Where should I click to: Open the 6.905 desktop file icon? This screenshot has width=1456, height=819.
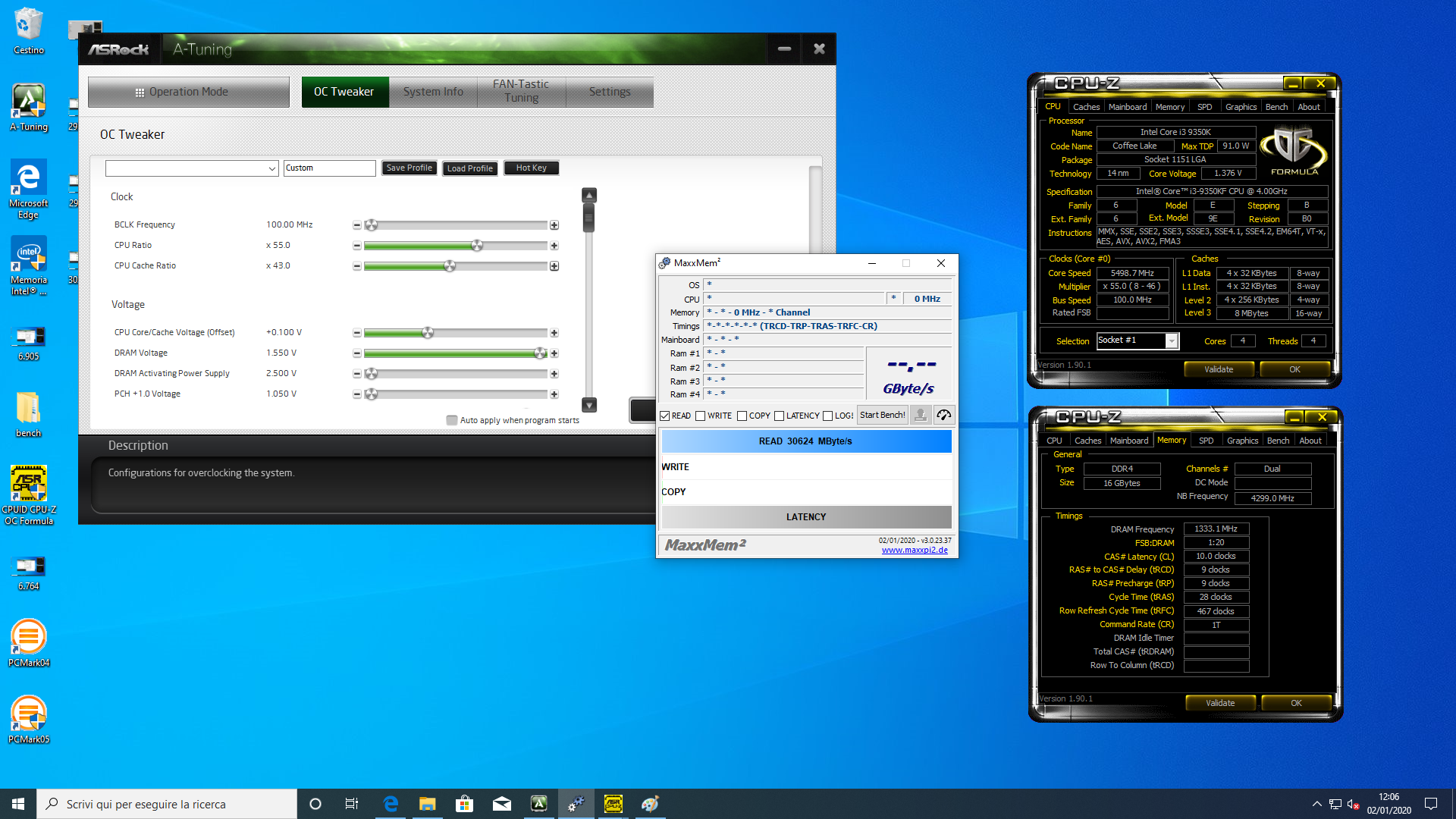29,343
